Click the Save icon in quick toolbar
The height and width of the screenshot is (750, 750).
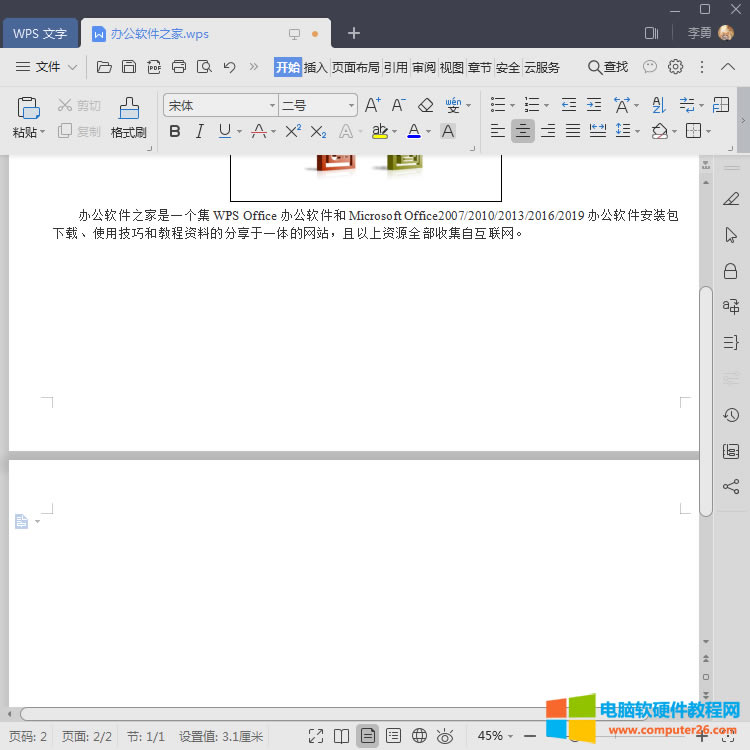[129, 67]
